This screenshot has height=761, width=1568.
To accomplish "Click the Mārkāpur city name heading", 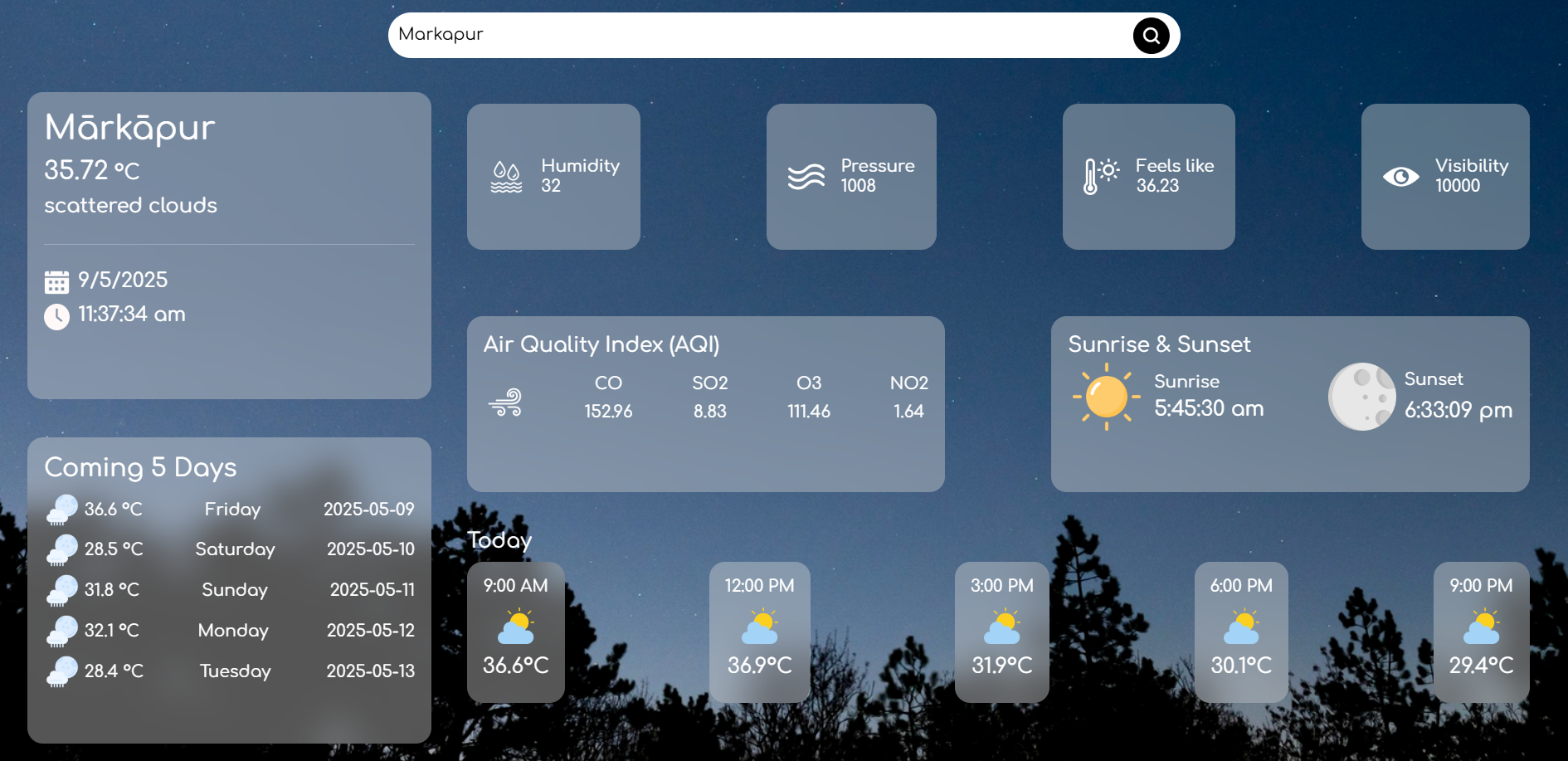I will coord(129,128).
